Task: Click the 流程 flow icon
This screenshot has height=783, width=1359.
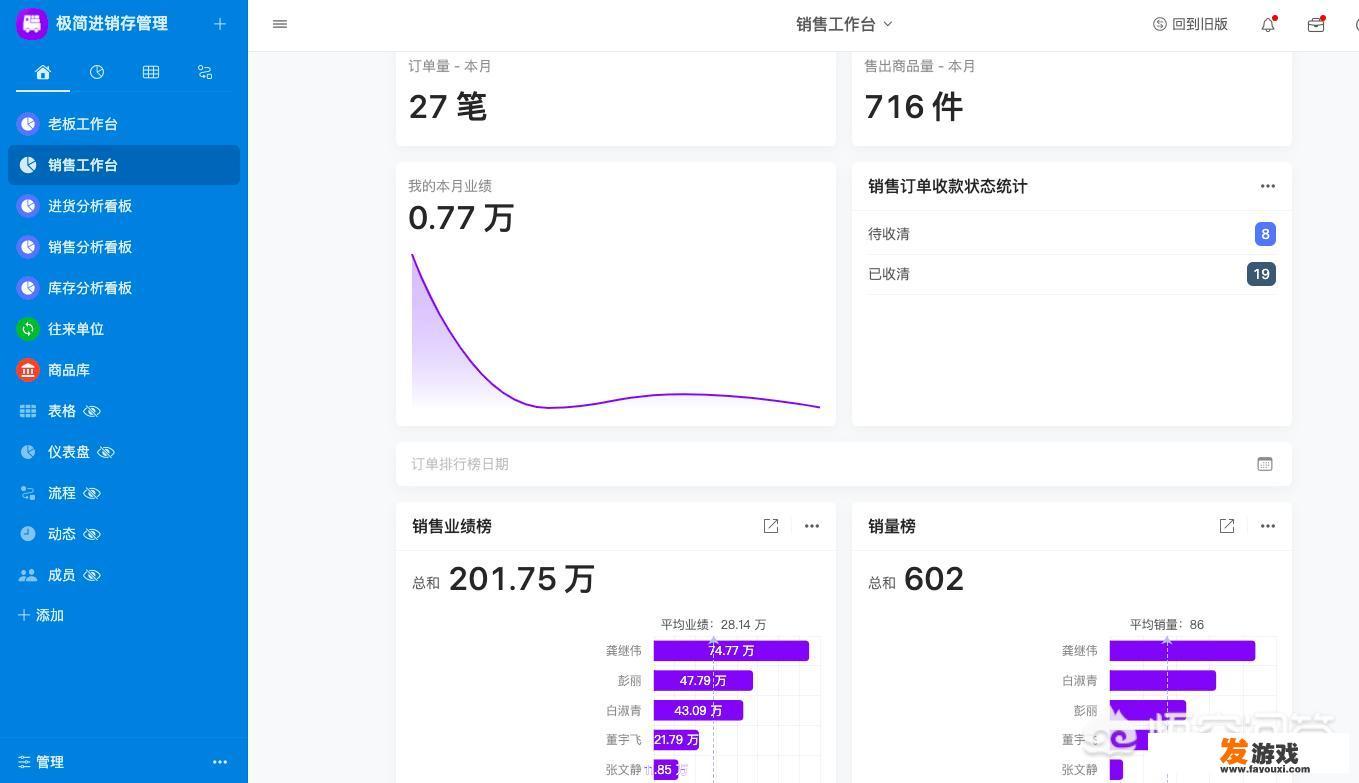Action: (x=28, y=493)
